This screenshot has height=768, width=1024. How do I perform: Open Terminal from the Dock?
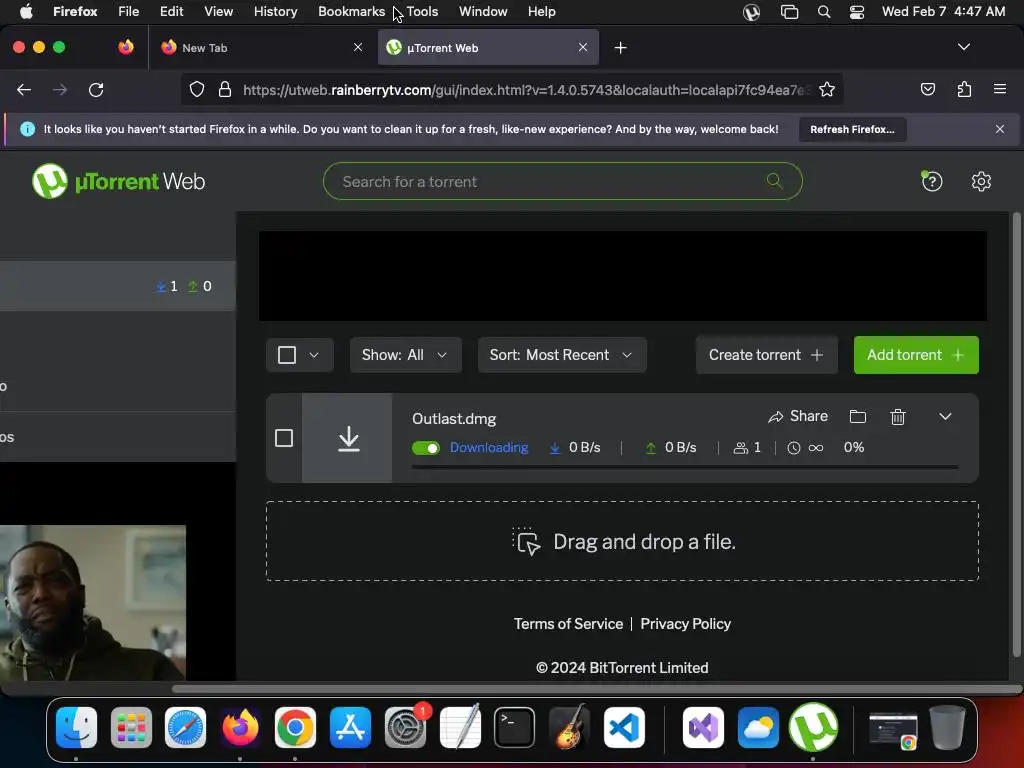point(515,727)
